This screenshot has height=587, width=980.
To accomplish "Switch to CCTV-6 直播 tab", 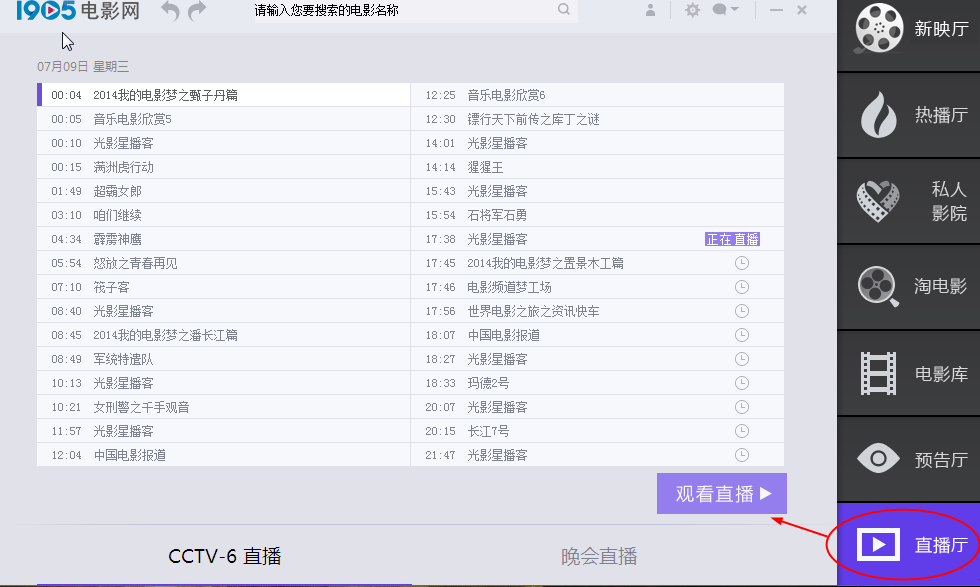I will coord(224,556).
